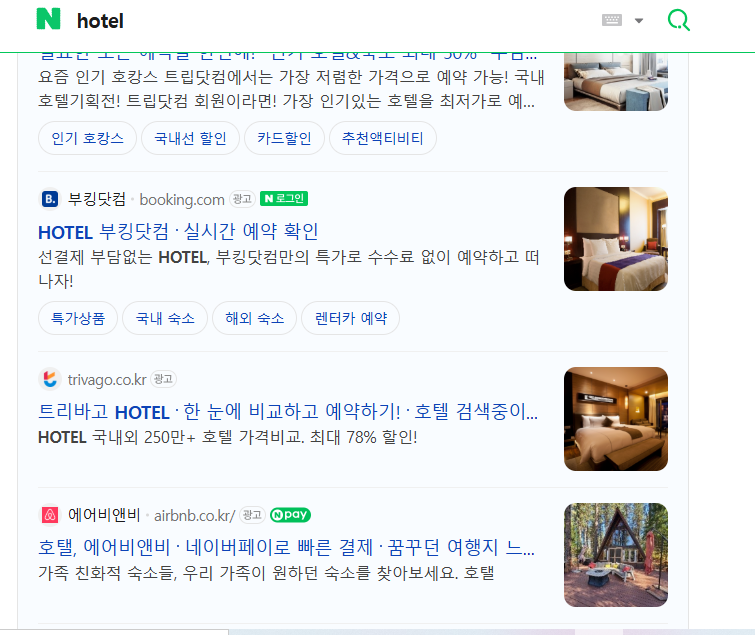Open the on-screen keyboard icon
Image resolution: width=755 pixels, height=635 pixels.
tap(612, 20)
